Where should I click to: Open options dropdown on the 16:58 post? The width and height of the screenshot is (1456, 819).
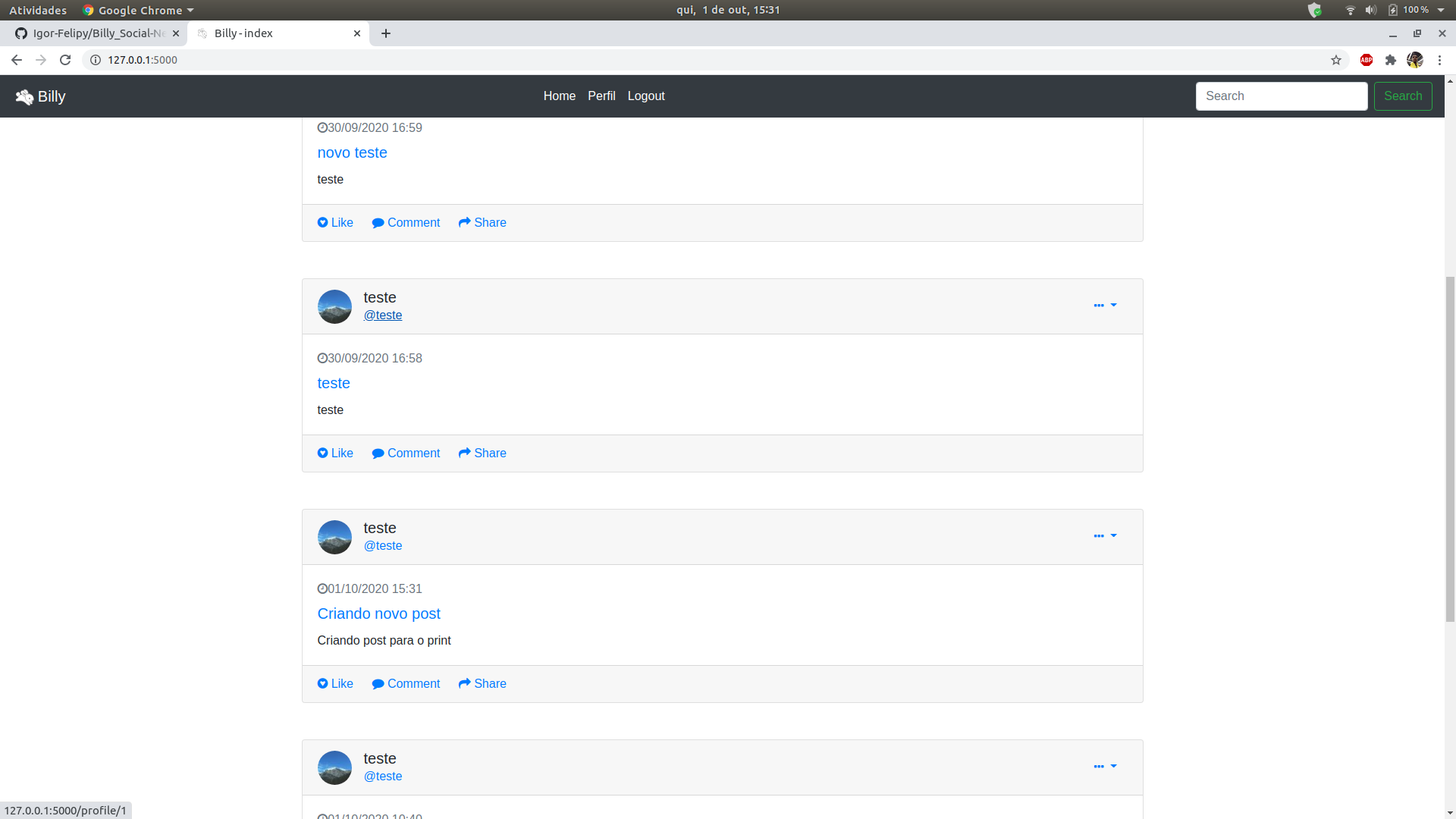[x=1105, y=305]
